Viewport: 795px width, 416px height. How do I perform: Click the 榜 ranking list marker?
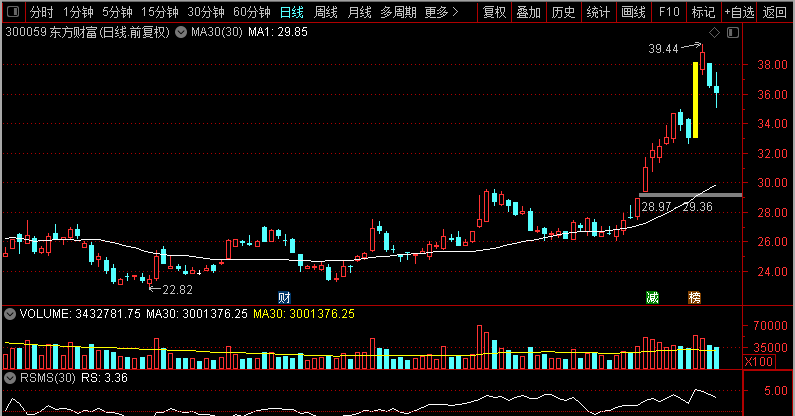pos(695,298)
